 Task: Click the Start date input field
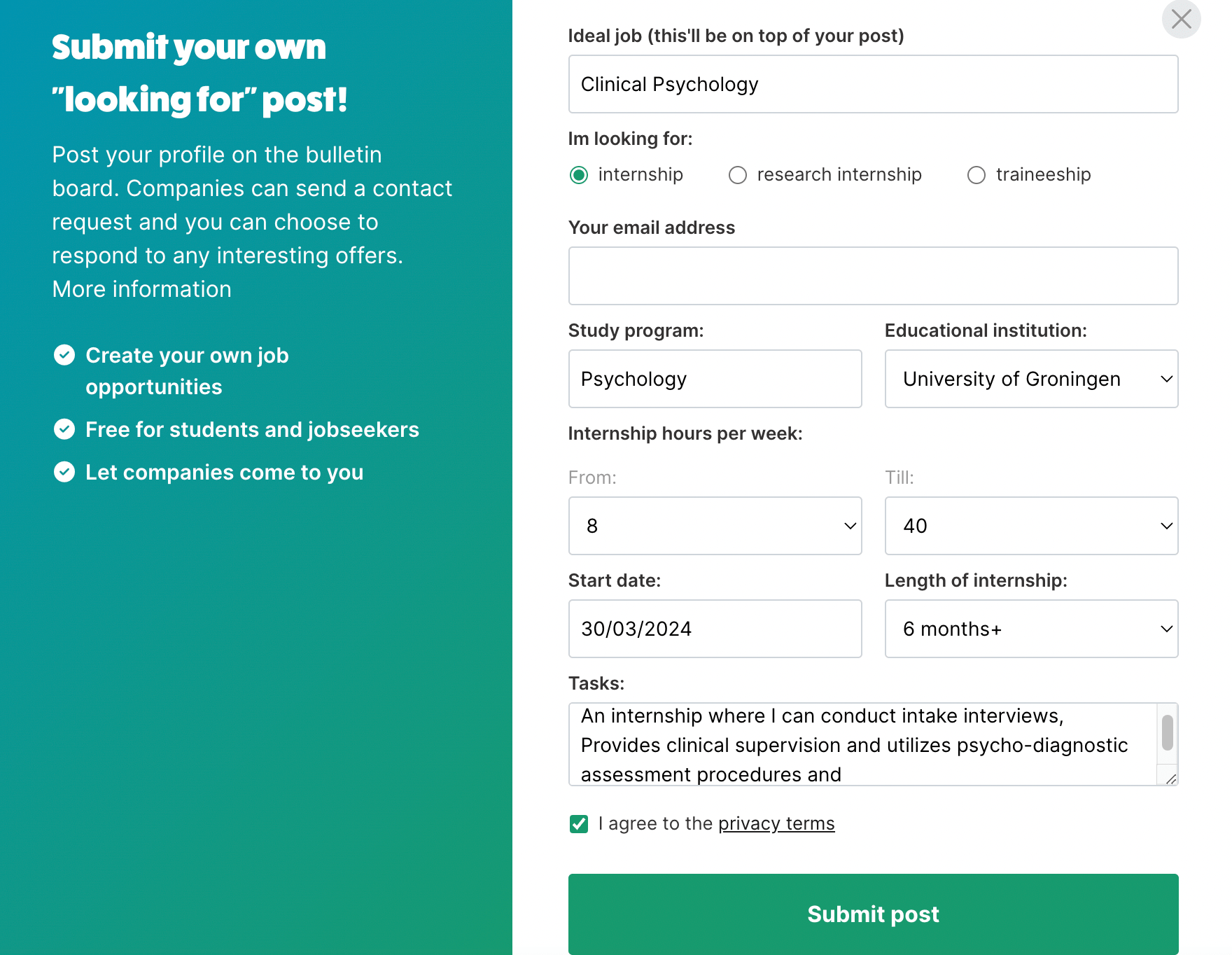pyautogui.click(x=715, y=629)
